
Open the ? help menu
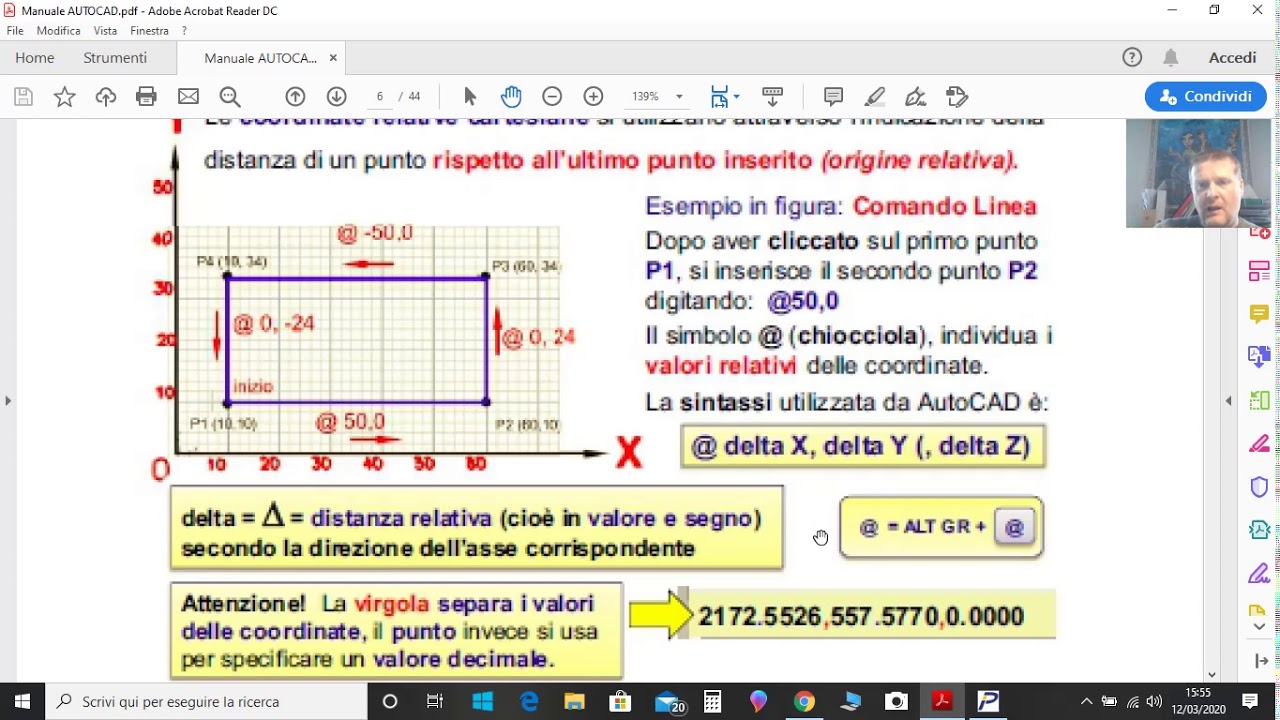184,31
